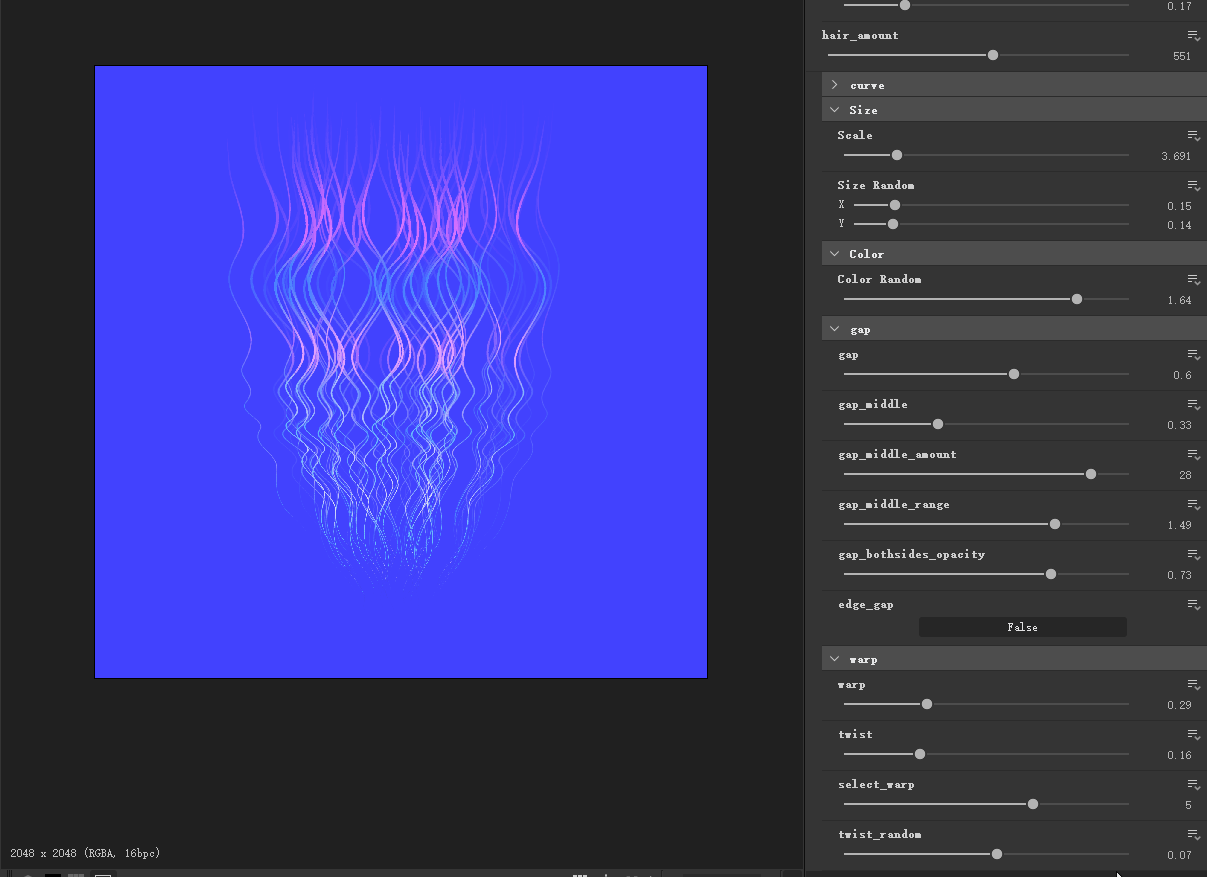Click the gap_middle_range value field 1.49
The image size is (1207, 877).
click(x=1179, y=526)
